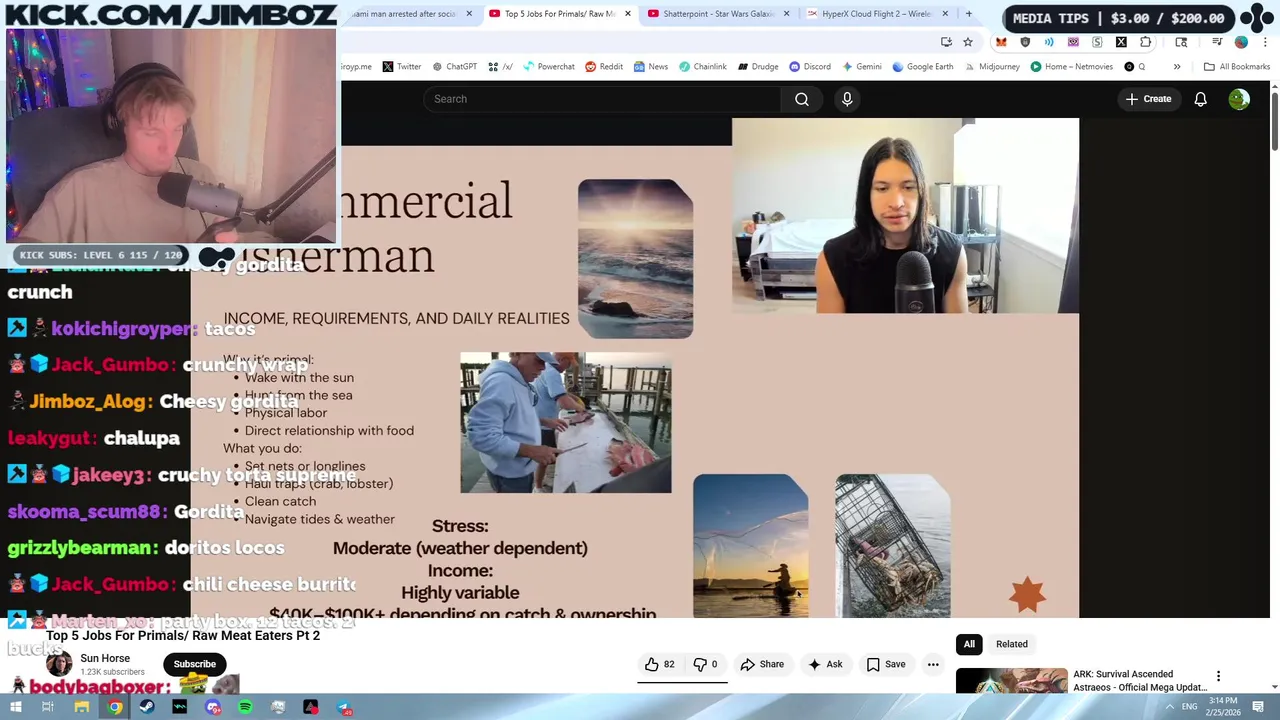This screenshot has height=720, width=1280.
Task: Click the YouTube search magnifier button
Action: pyautogui.click(x=802, y=99)
